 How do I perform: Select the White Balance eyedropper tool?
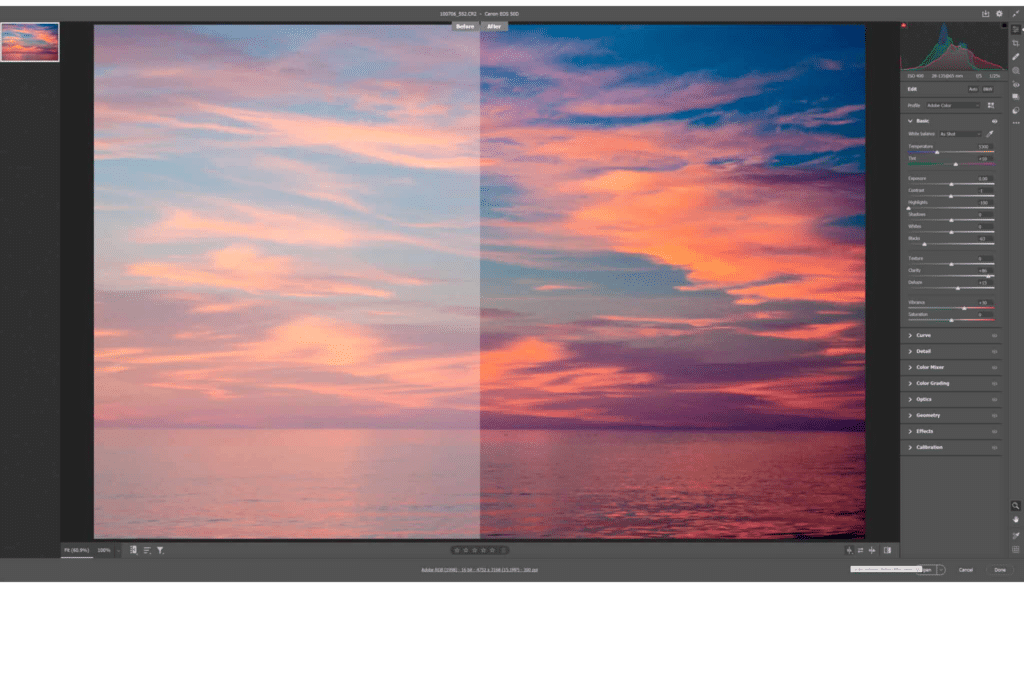tap(988, 132)
